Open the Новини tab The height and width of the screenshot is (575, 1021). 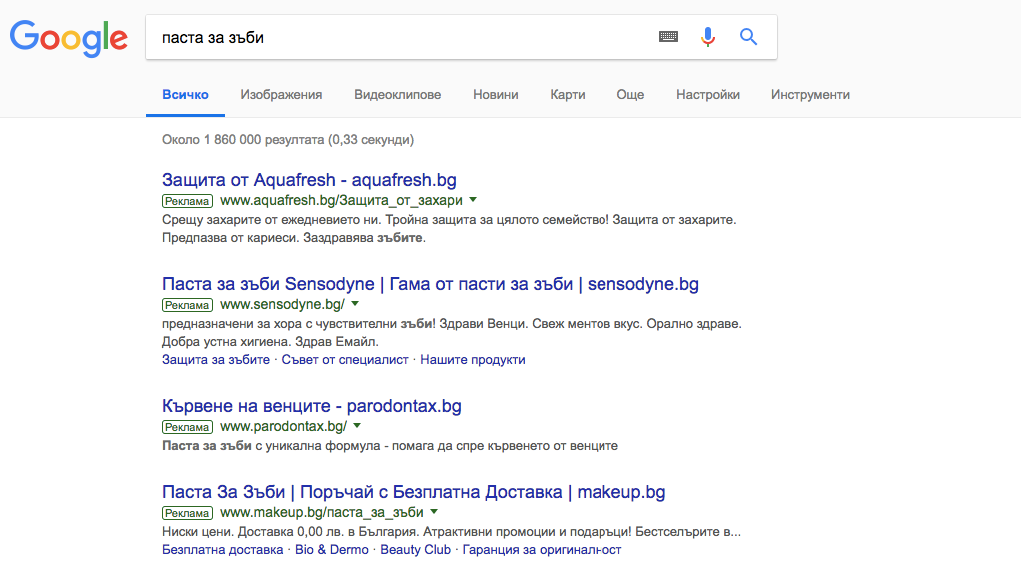pos(496,95)
